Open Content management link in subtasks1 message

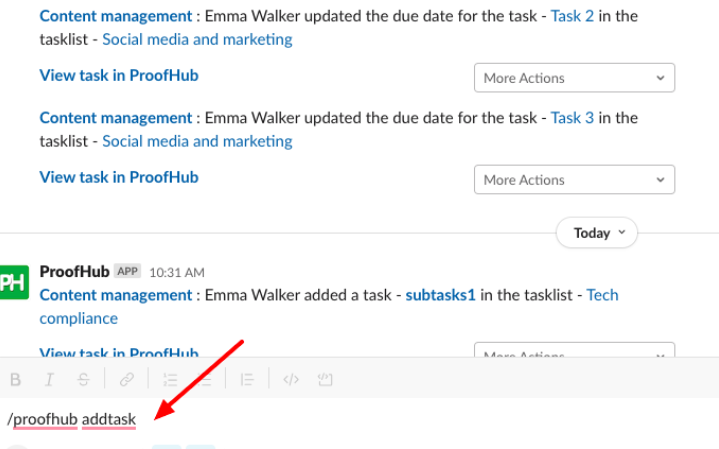tap(116, 295)
